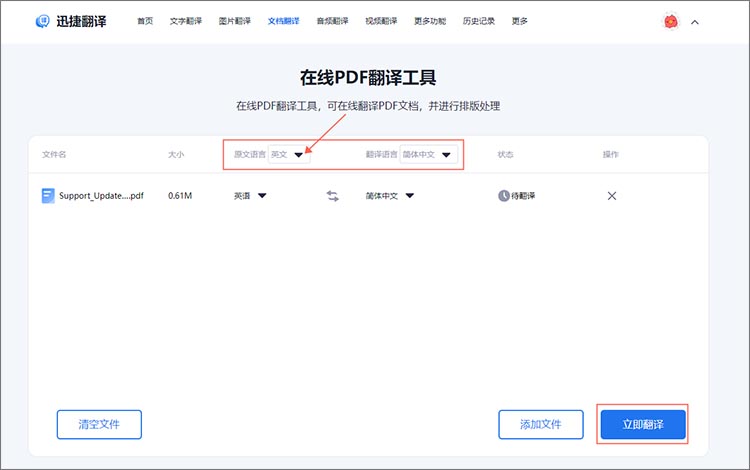Select the Support_Update....pdf file name
The width and height of the screenshot is (750, 470).
pyautogui.click(x=101, y=196)
